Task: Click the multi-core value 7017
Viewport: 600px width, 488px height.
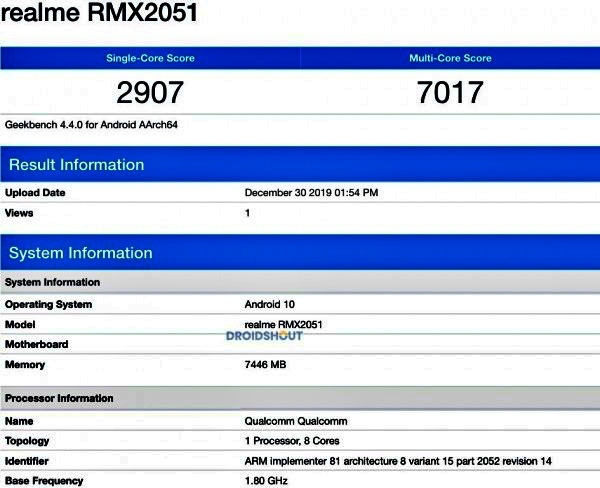Action: pyautogui.click(x=450, y=92)
